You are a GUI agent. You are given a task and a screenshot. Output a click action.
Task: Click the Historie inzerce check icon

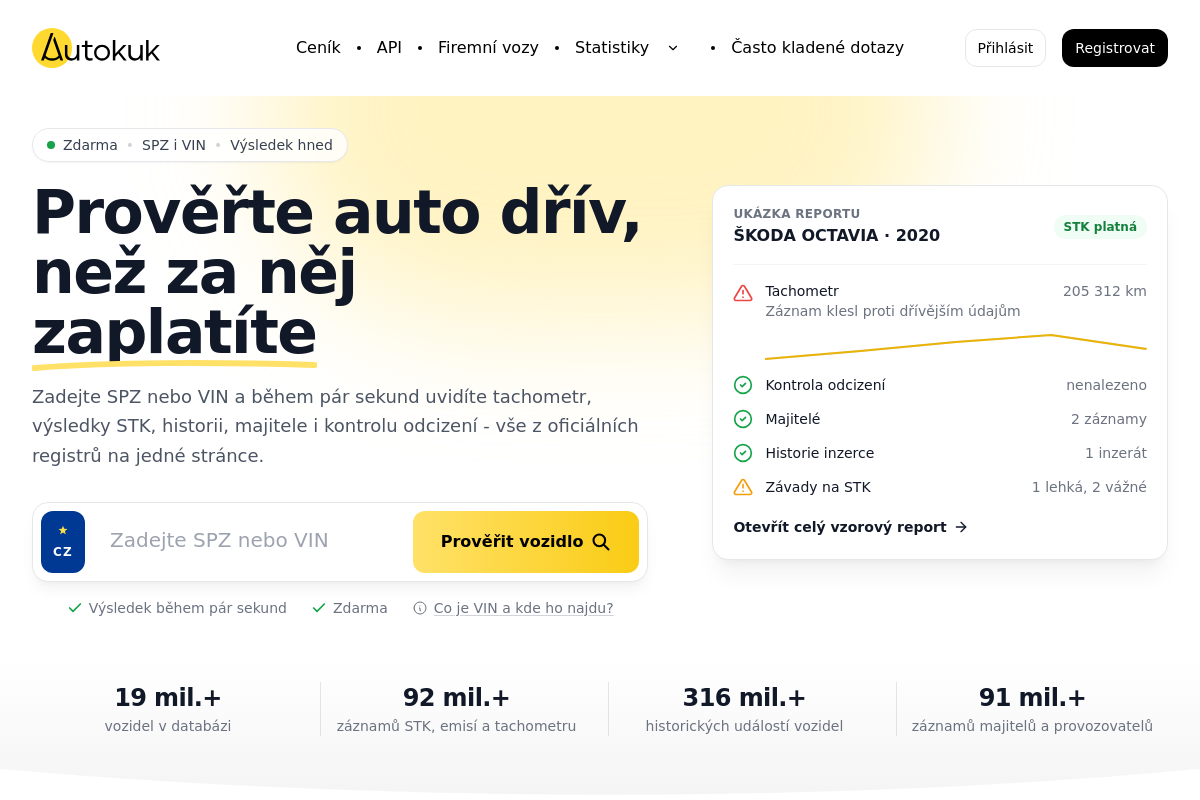click(743, 453)
